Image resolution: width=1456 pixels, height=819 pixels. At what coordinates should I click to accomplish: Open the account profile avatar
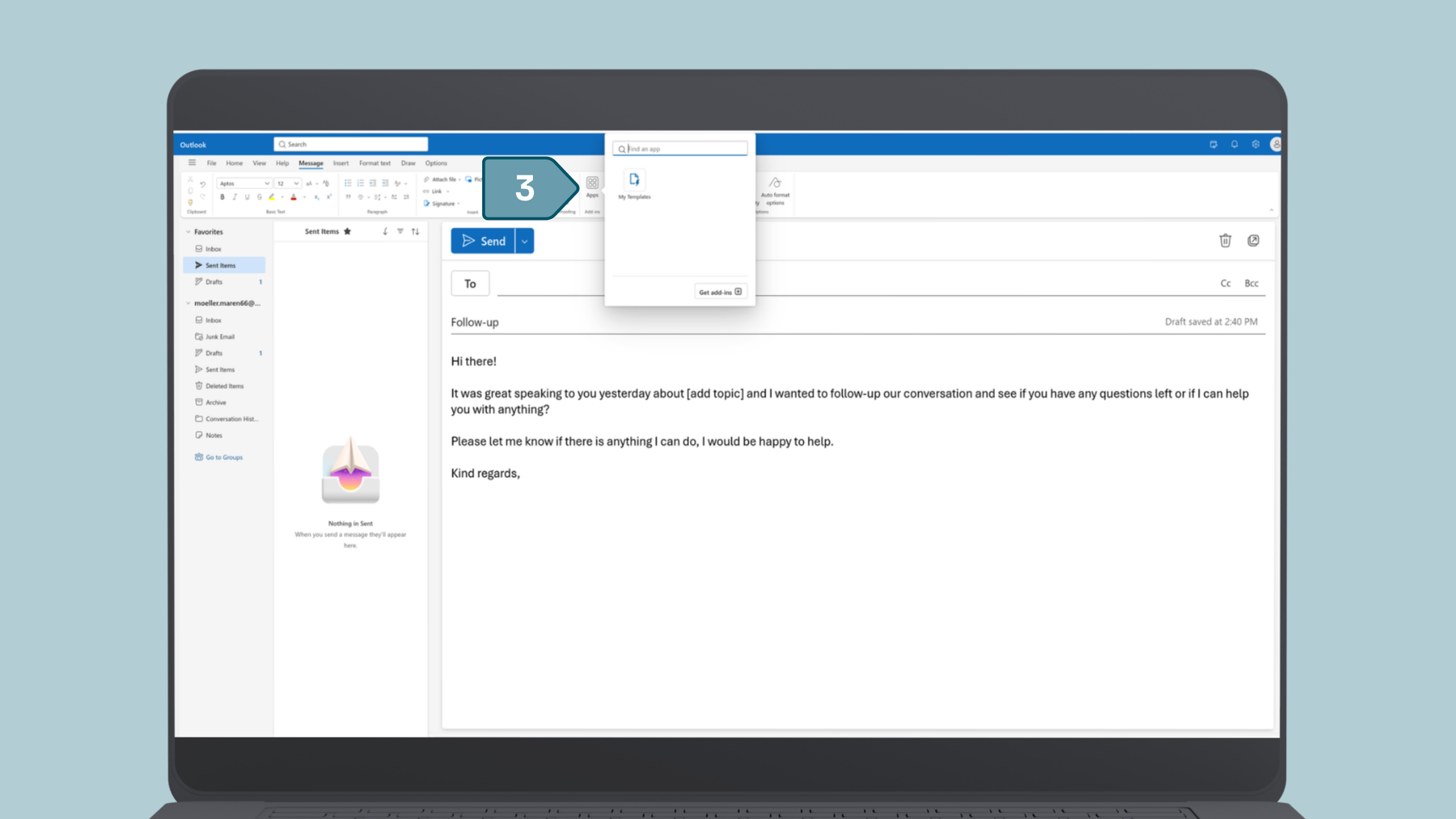click(x=1276, y=144)
